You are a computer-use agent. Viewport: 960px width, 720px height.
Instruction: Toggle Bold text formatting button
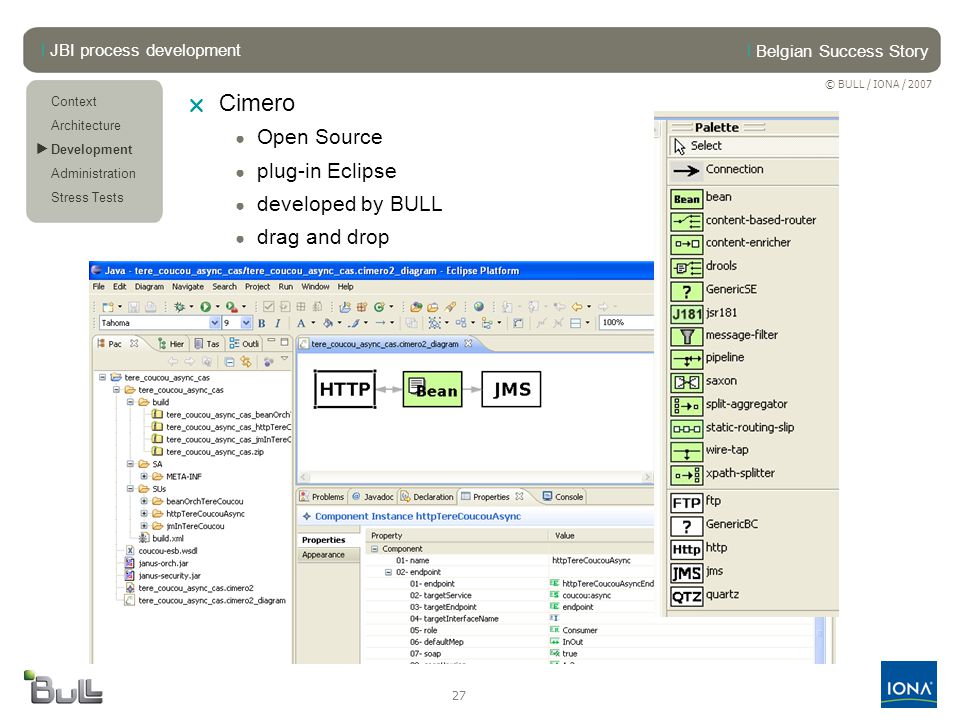point(261,323)
